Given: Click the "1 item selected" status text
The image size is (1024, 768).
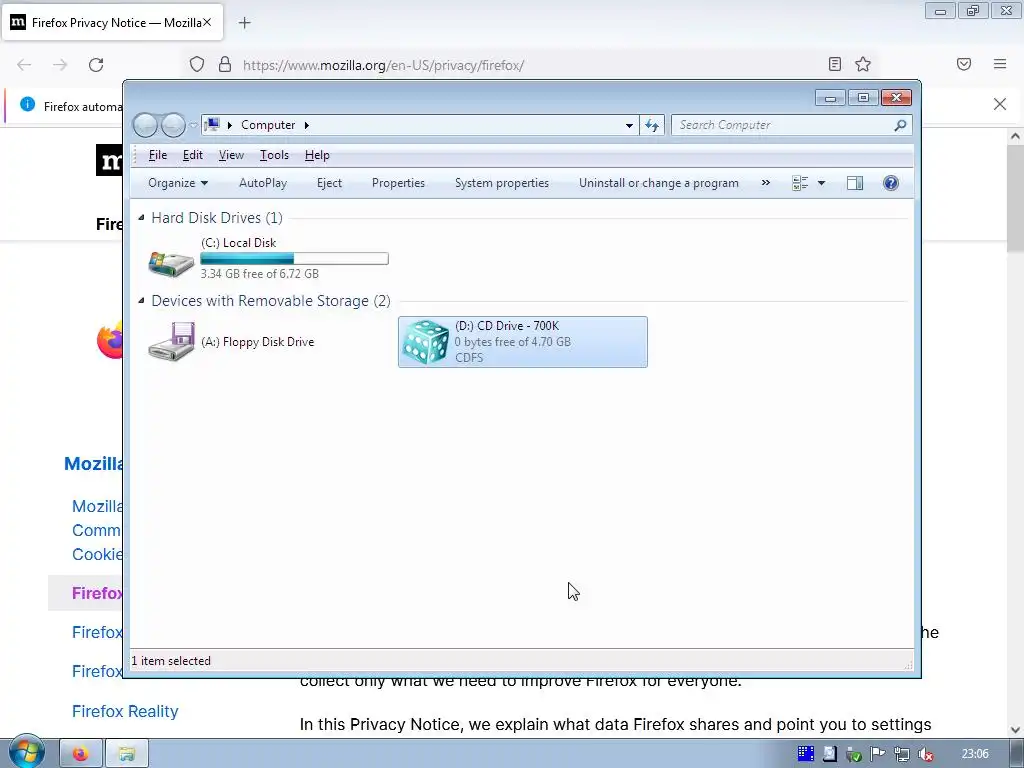Looking at the screenshot, I should (171, 661).
